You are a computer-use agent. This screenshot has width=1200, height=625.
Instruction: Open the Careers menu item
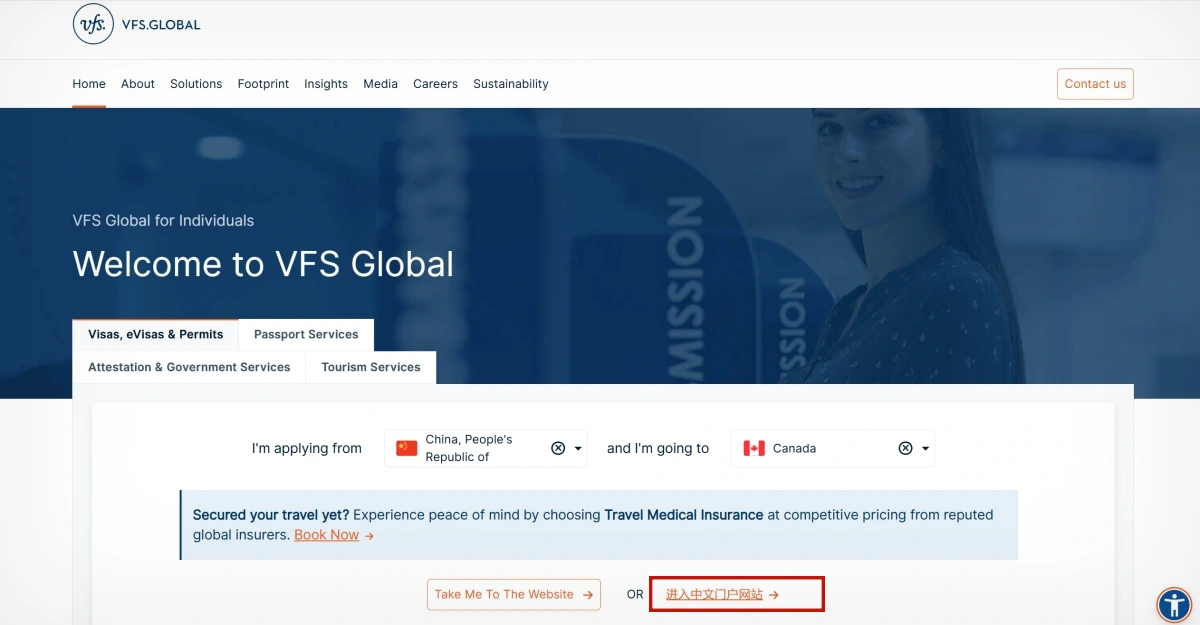(435, 84)
